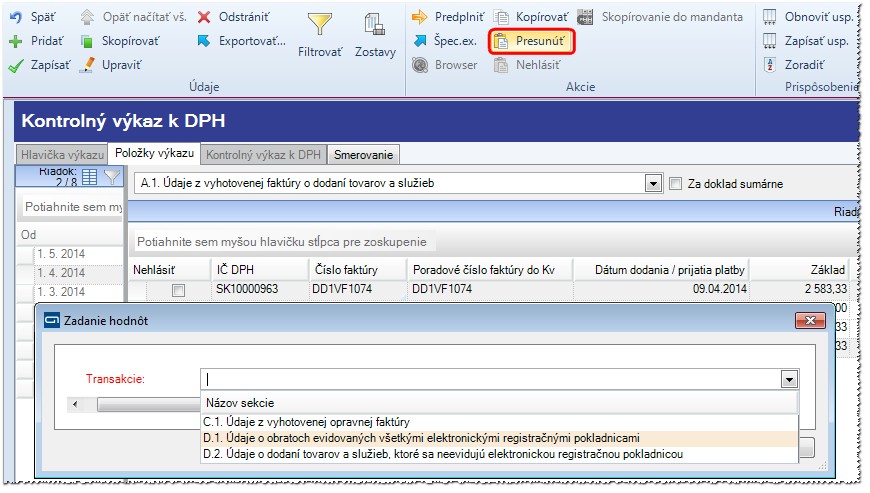Click the Predplniť orange arrow icon
This screenshot has height=493, width=870.
pyautogui.click(x=420, y=17)
